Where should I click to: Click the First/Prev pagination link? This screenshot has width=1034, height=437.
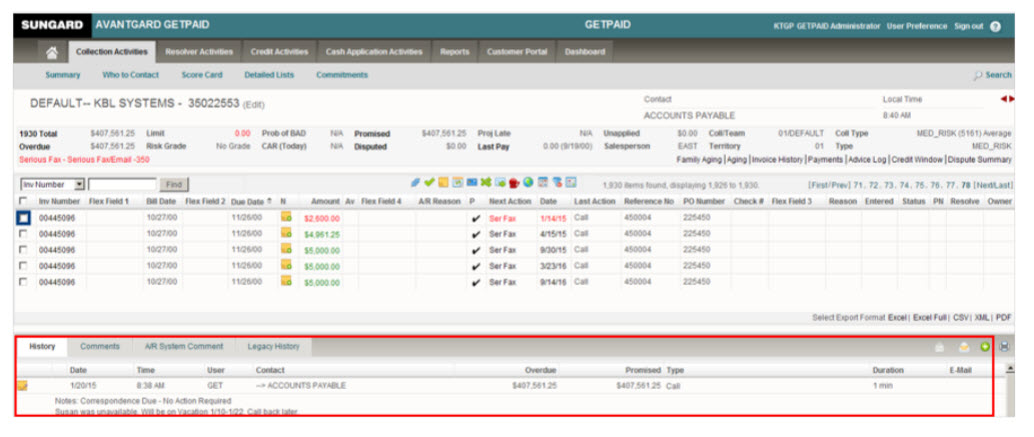pos(828,186)
